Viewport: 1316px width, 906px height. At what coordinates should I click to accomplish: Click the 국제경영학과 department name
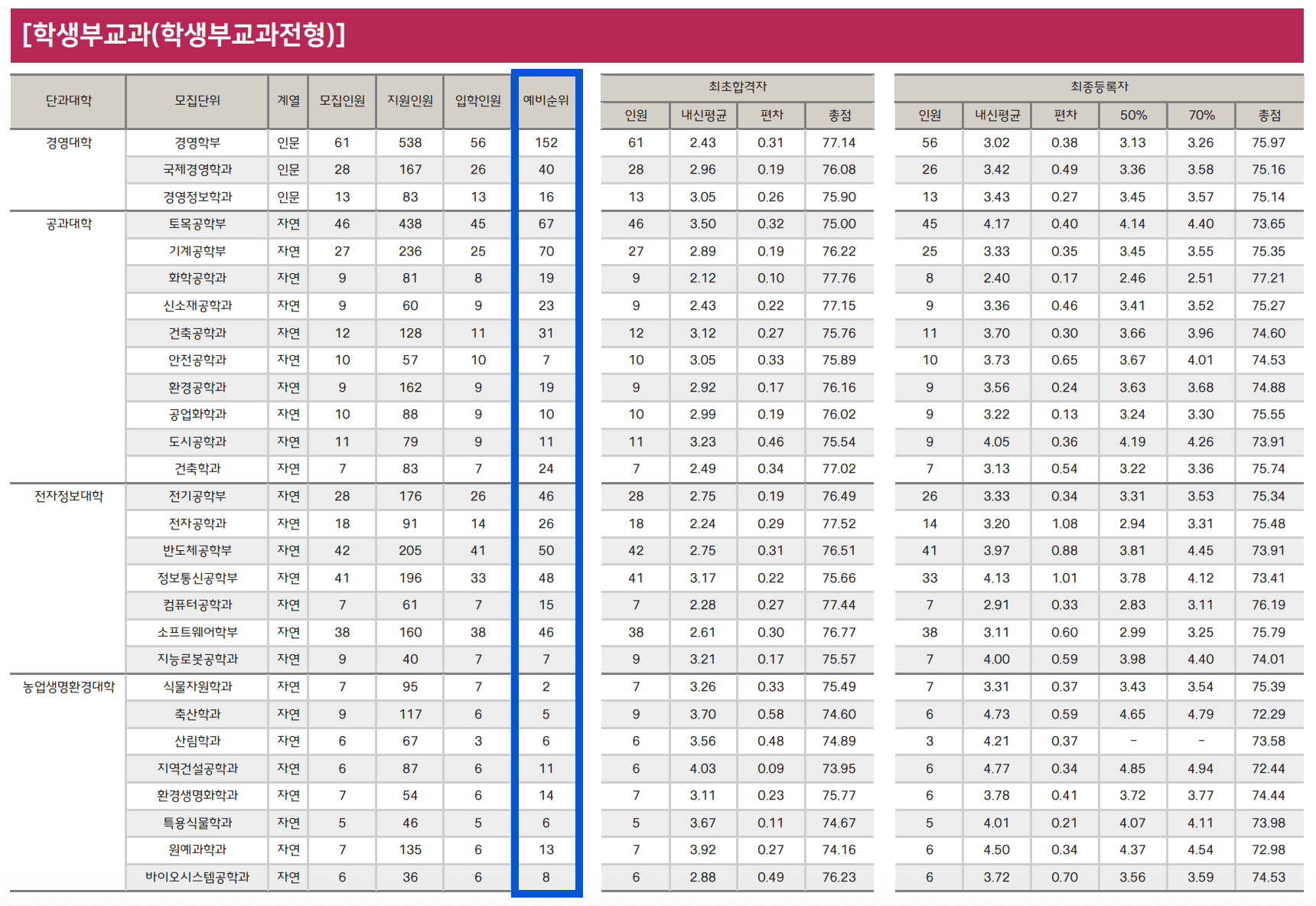(x=197, y=170)
